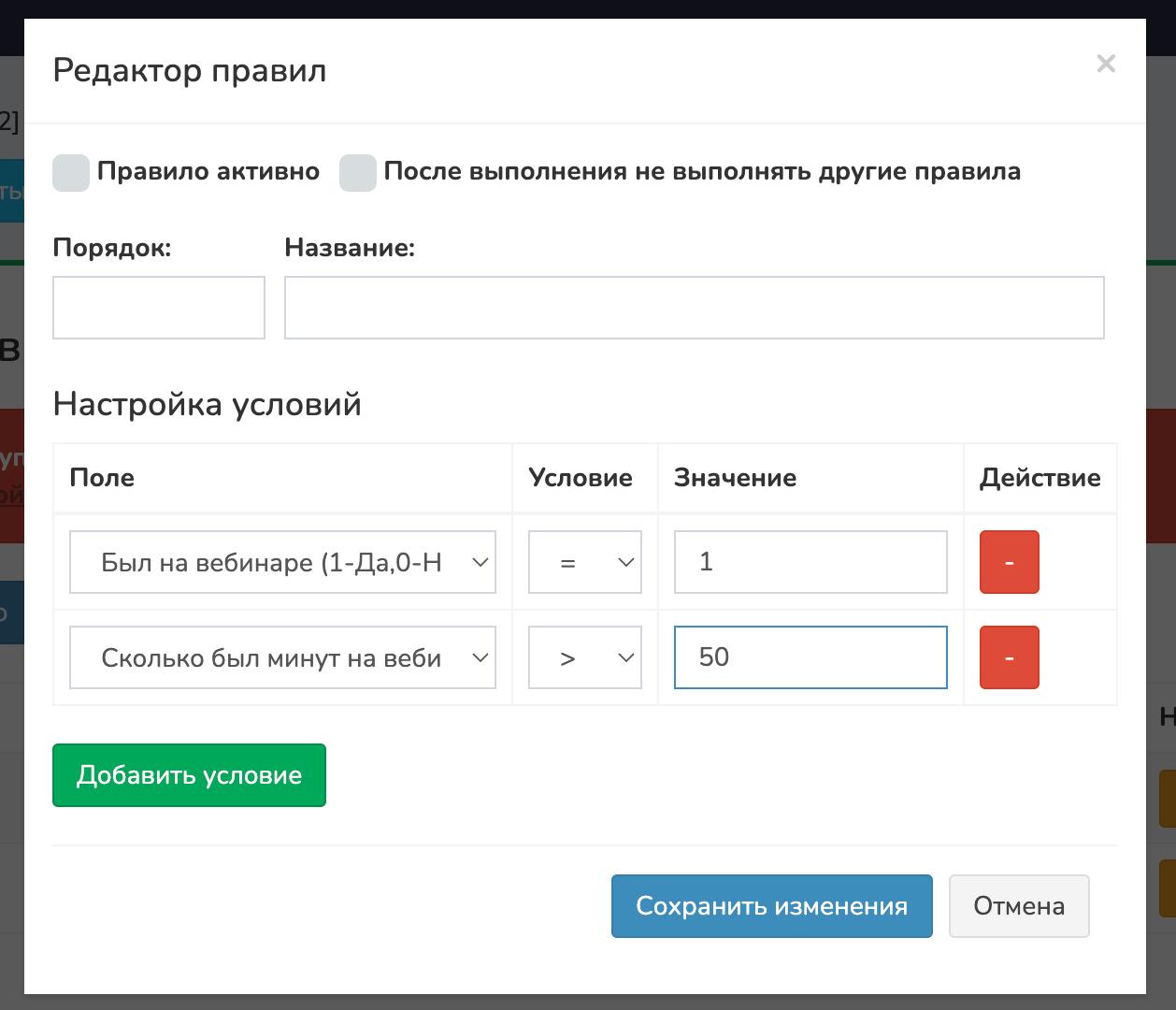Open the 'Сколько был минут' field dropdown
Image resolution: width=1176 pixels, height=1010 pixels.
(x=282, y=658)
